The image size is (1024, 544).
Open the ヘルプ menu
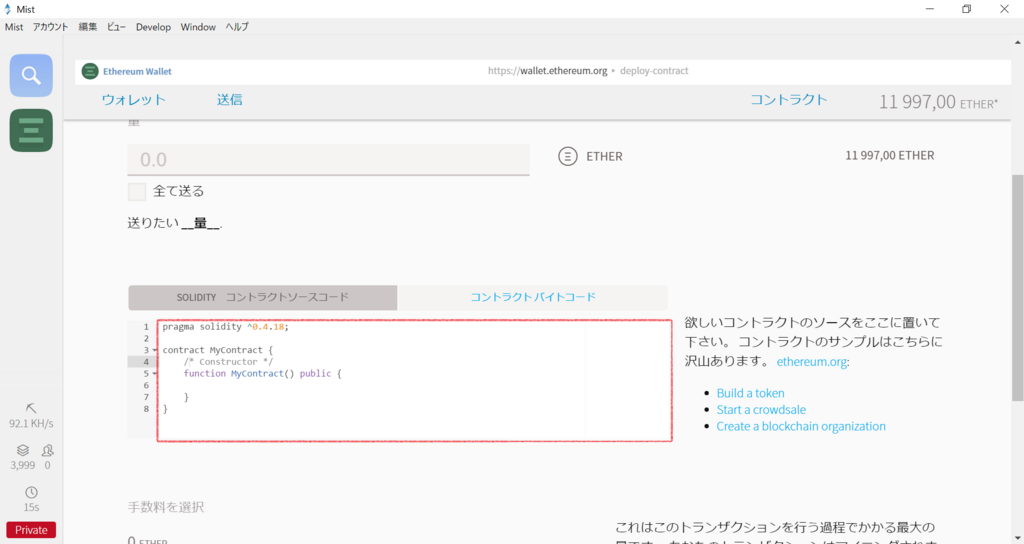pos(237,27)
